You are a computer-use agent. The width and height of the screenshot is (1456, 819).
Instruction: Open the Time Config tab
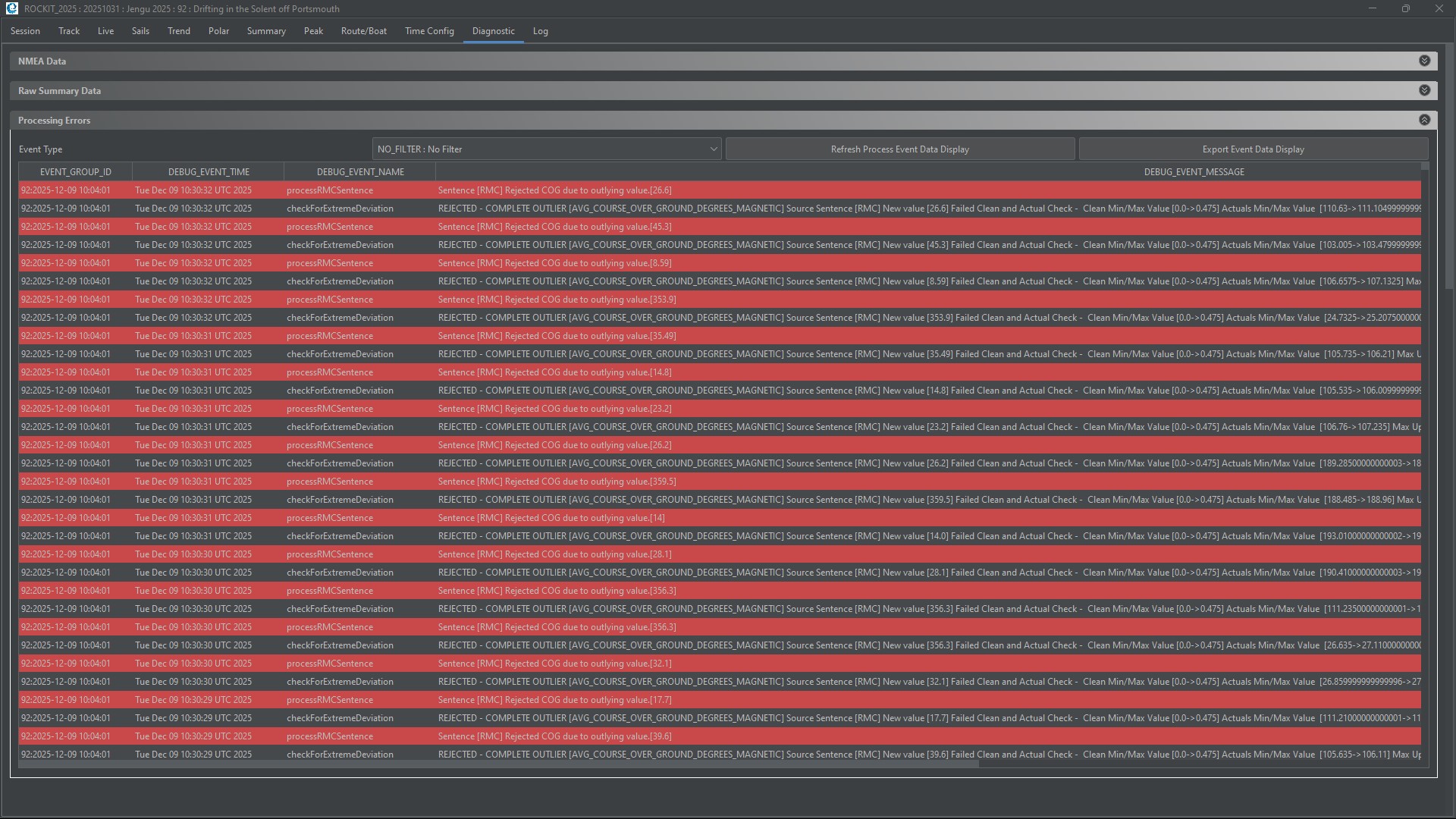pyautogui.click(x=429, y=31)
